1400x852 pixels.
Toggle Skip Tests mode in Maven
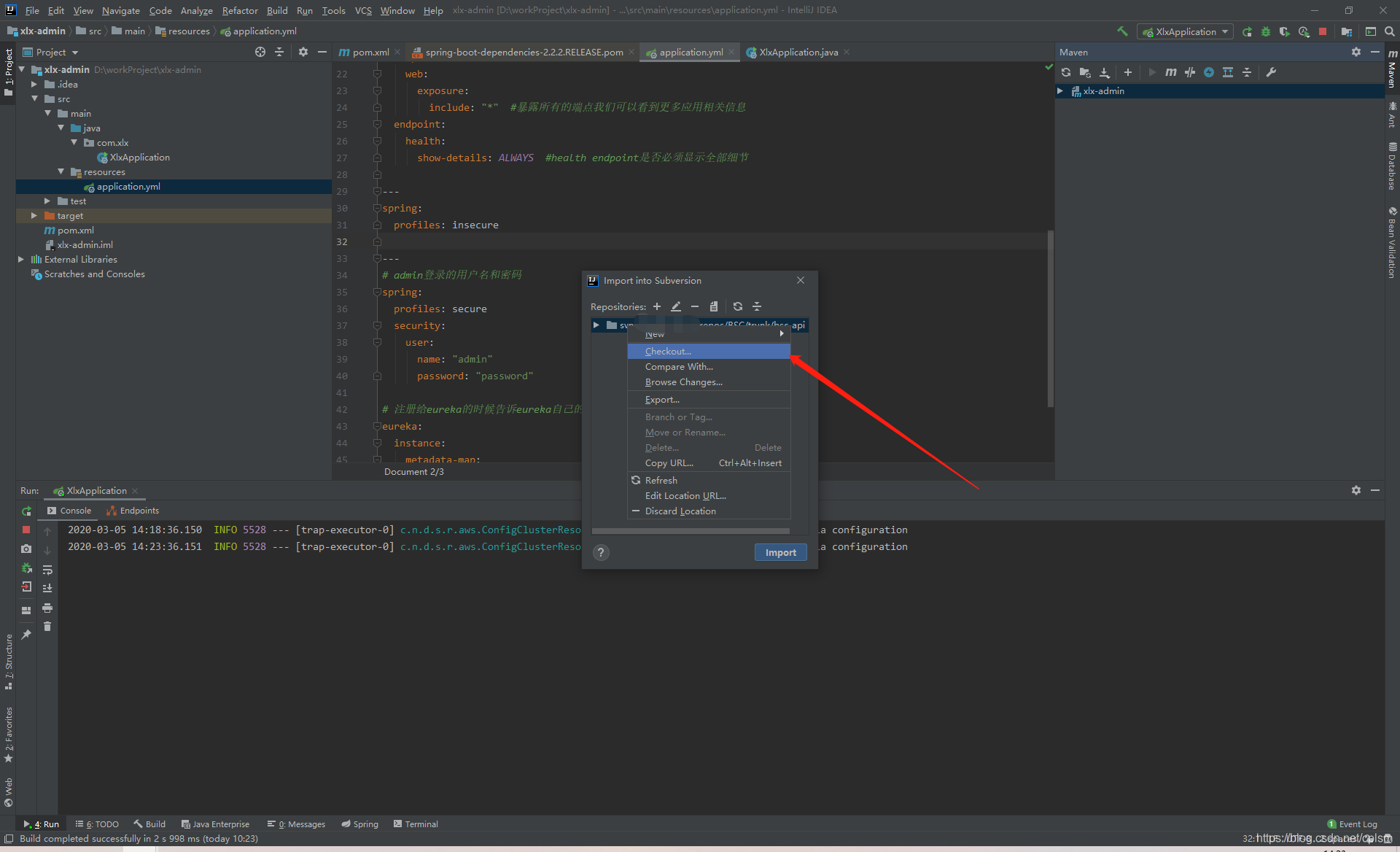pyautogui.click(x=1209, y=72)
